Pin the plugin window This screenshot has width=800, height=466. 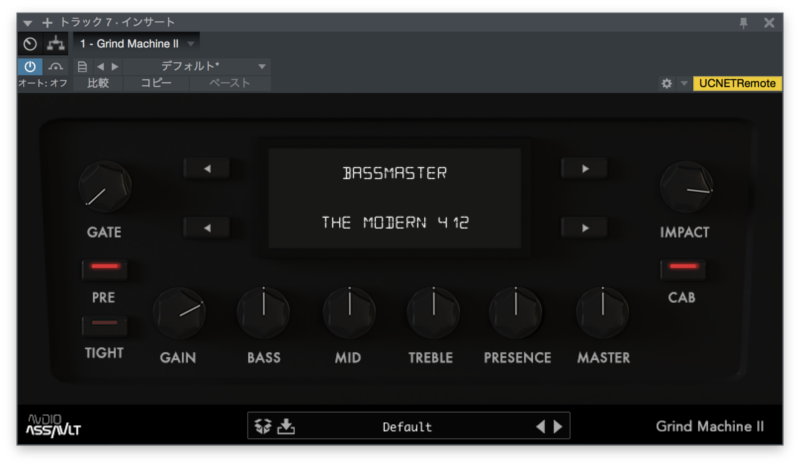743,22
